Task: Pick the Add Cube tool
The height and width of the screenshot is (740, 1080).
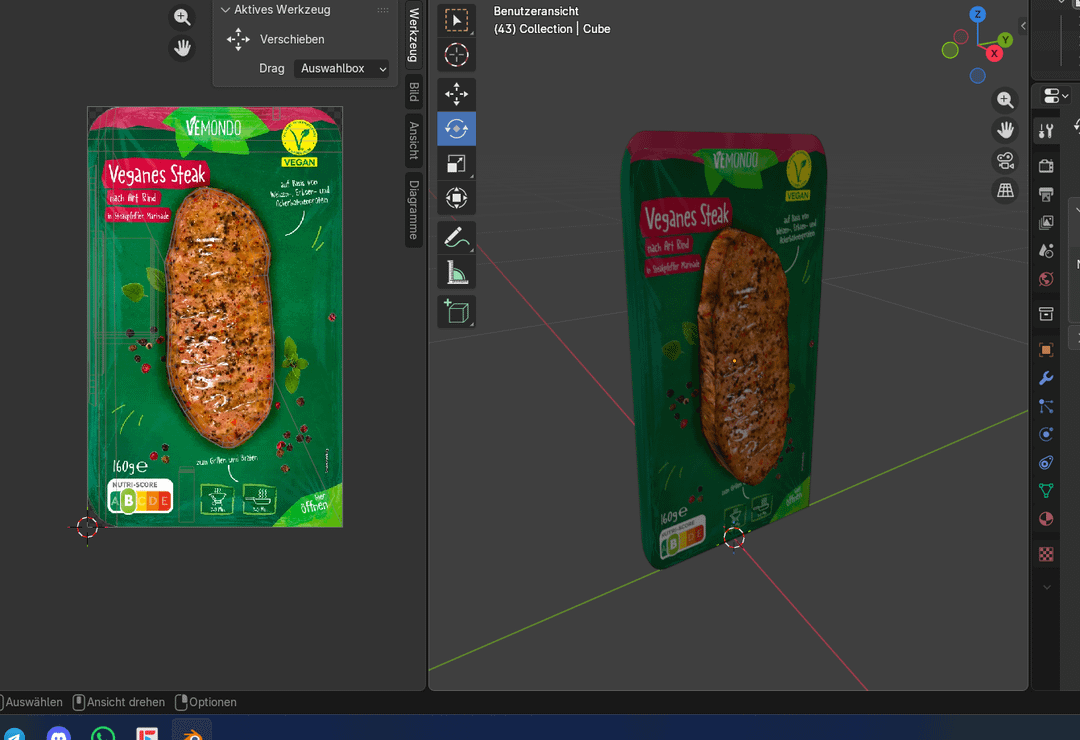Action: pyautogui.click(x=456, y=312)
